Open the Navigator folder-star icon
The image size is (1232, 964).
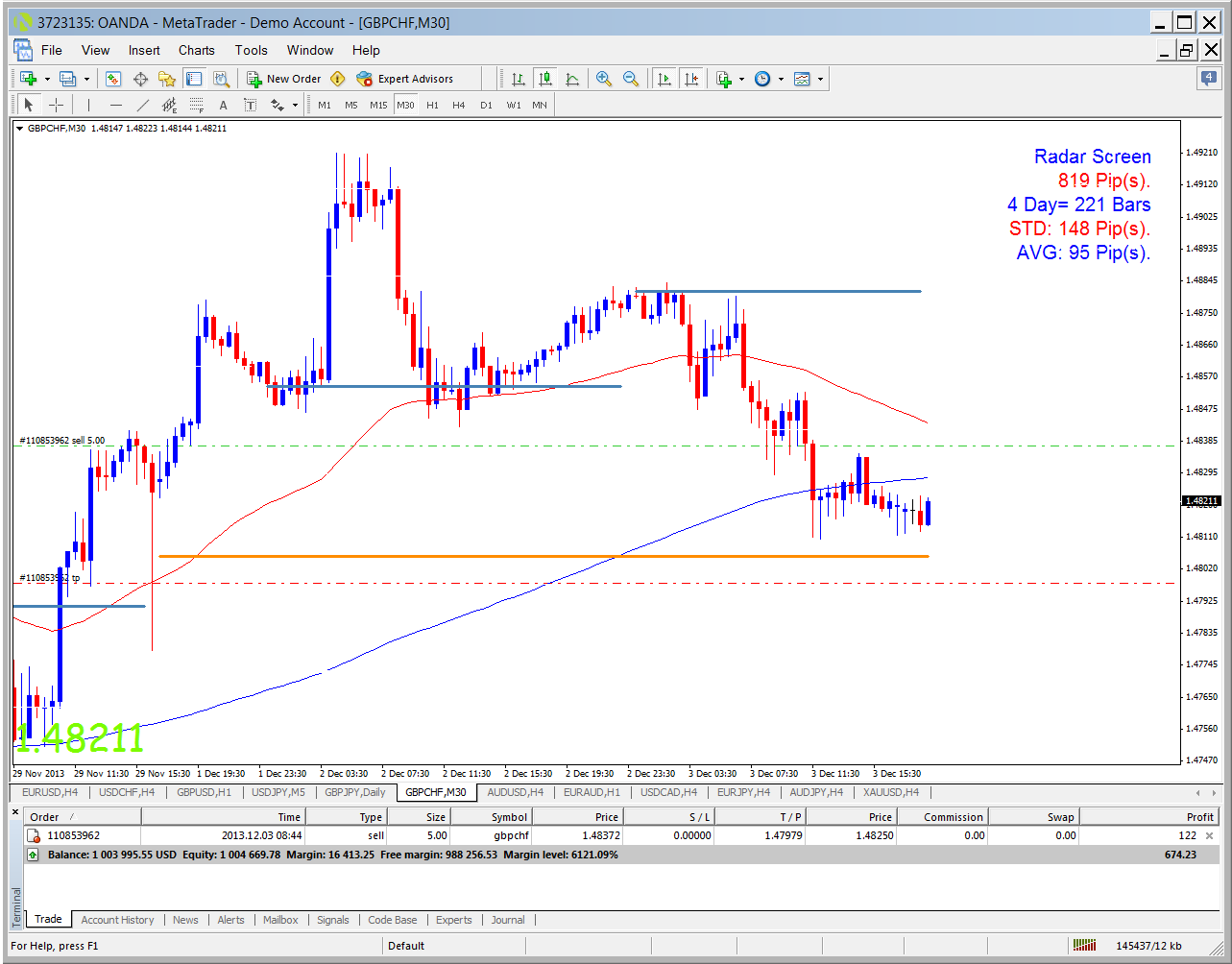click(x=167, y=79)
